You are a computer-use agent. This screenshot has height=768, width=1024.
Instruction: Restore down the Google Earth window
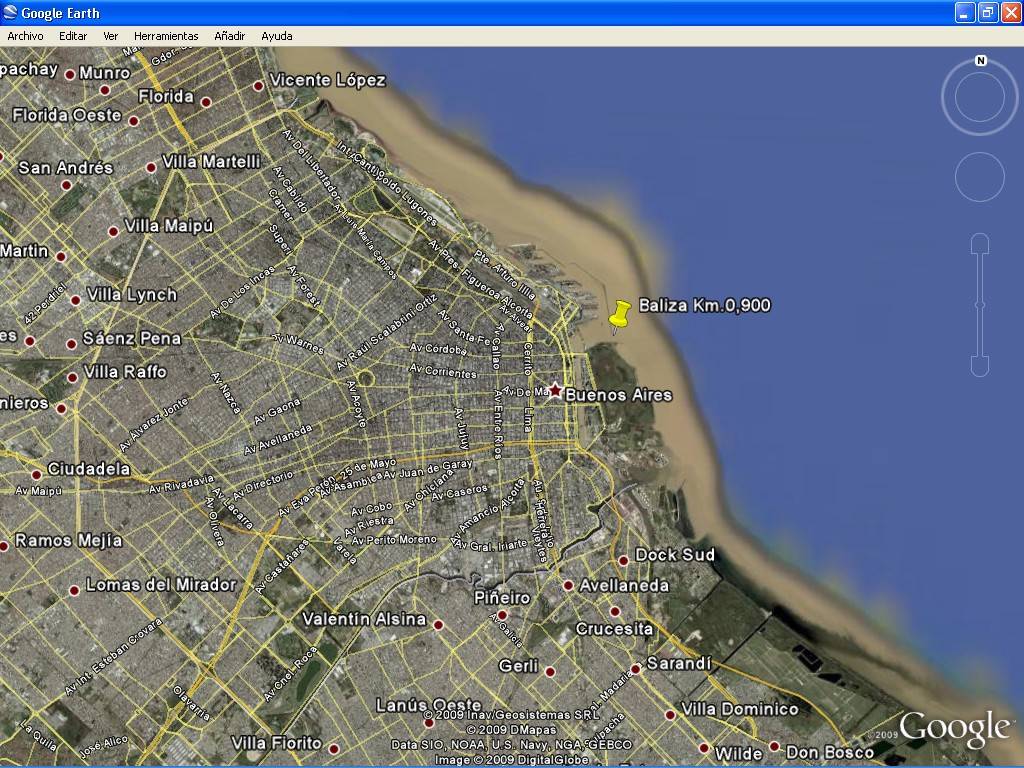click(988, 12)
